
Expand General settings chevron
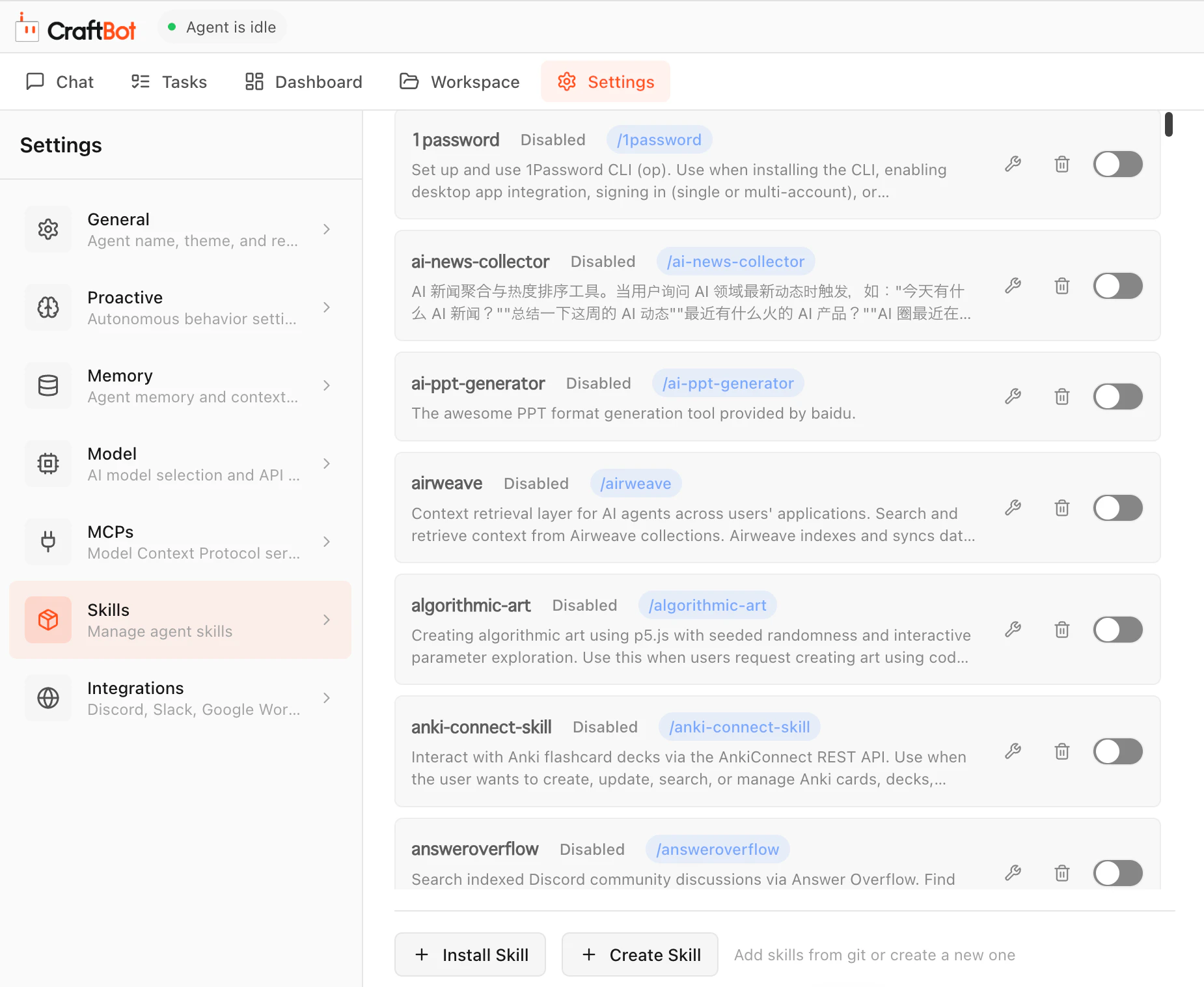pyautogui.click(x=327, y=229)
